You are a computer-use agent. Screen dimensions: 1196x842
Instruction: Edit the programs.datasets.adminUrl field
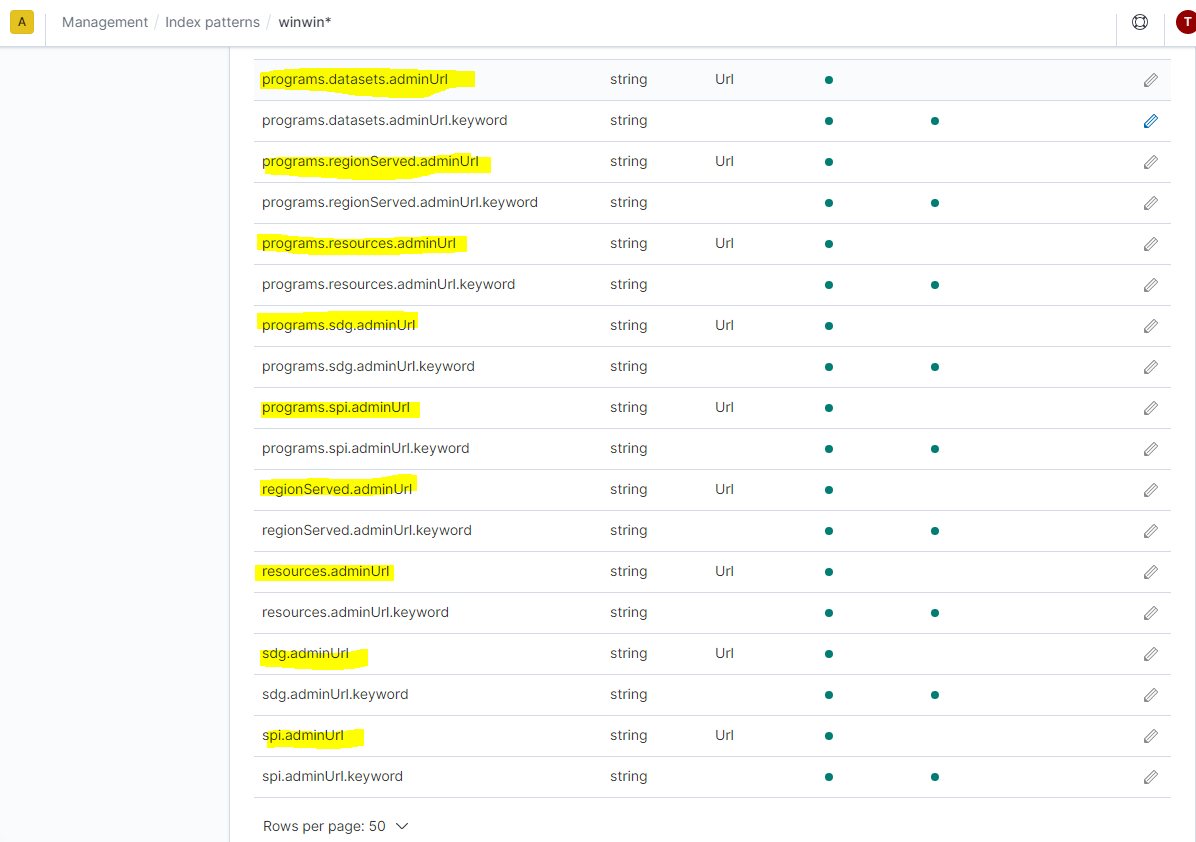pyautogui.click(x=1150, y=79)
